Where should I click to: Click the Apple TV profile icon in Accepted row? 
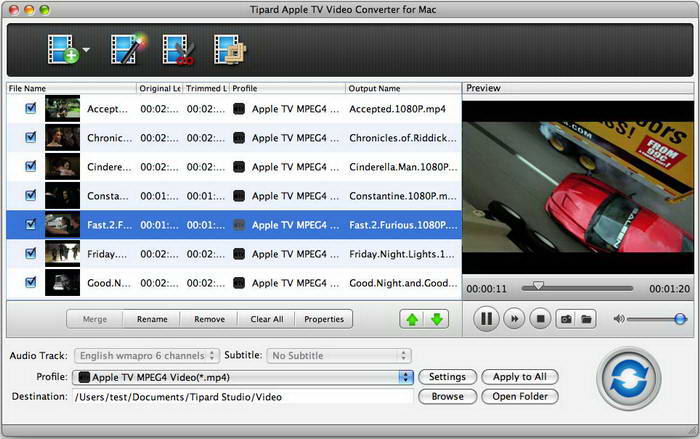(239, 109)
